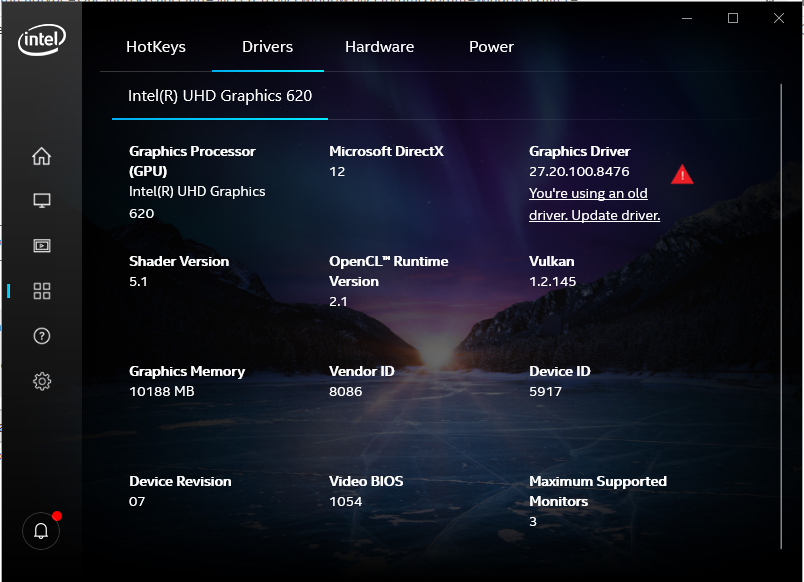Open the Video settings icon
The width and height of the screenshot is (804, 582).
point(42,246)
